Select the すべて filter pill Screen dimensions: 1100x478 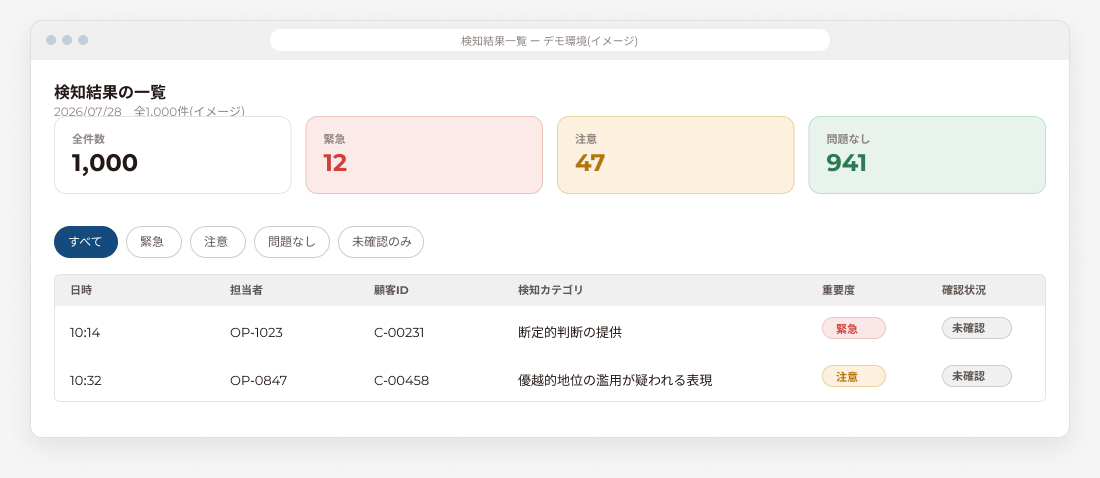click(x=86, y=242)
